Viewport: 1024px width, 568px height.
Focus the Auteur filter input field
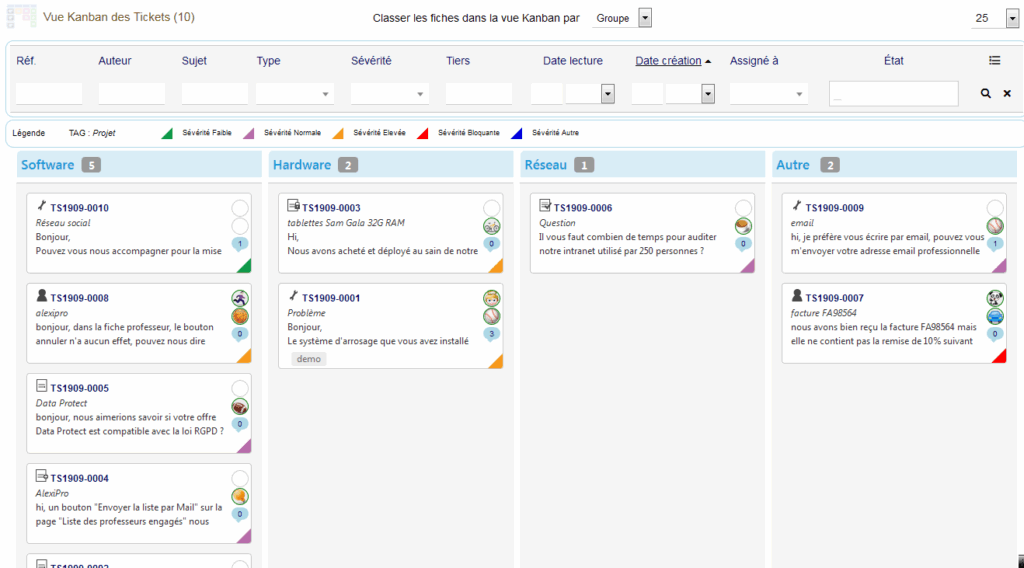[x=132, y=94]
